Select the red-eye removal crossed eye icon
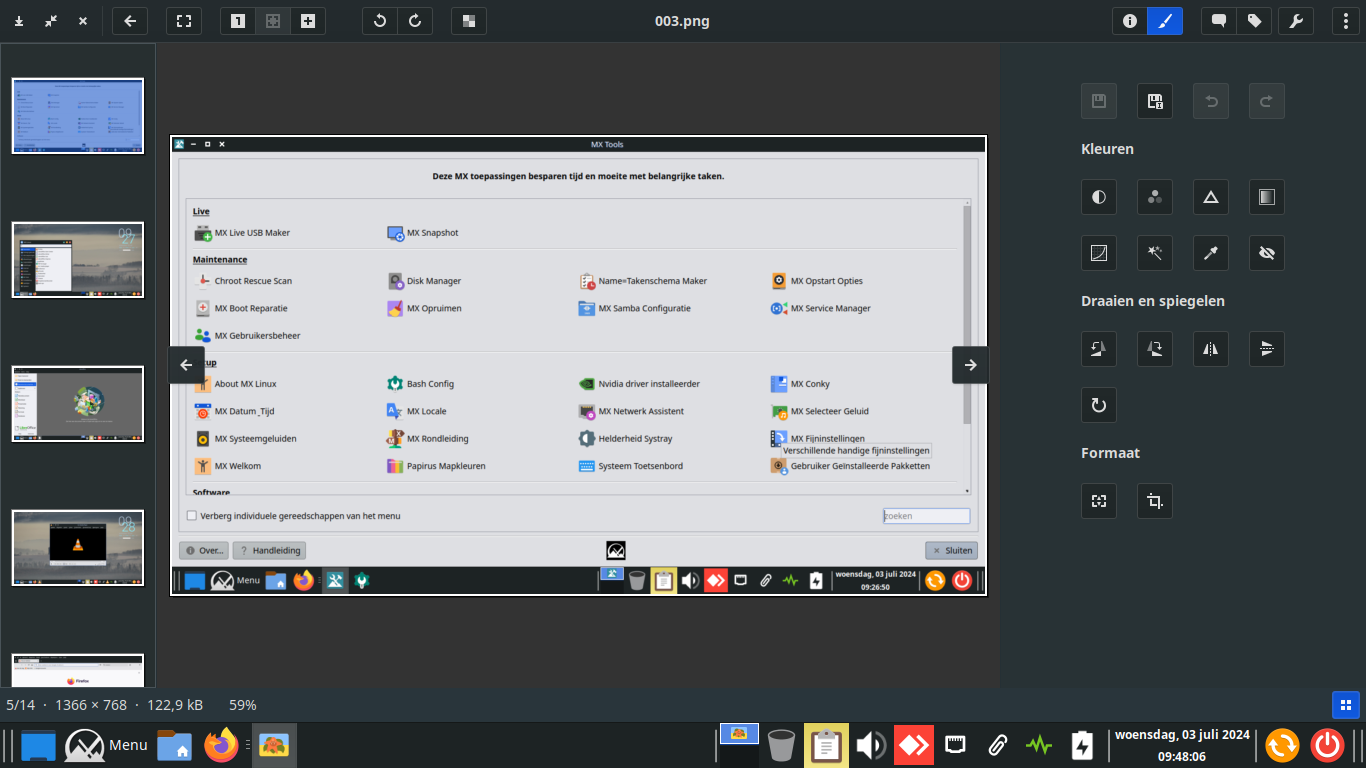1366x768 pixels. (x=1267, y=253)
